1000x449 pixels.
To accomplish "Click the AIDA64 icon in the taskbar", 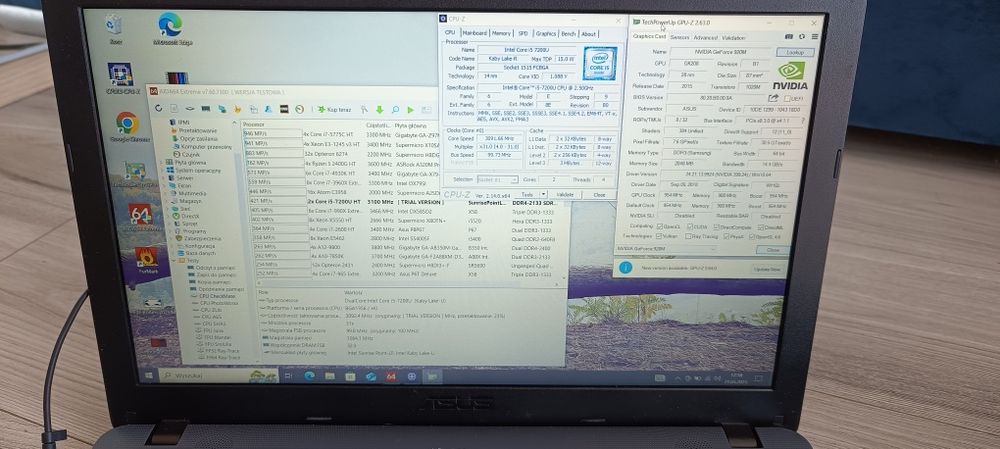I will click(391, 376).
